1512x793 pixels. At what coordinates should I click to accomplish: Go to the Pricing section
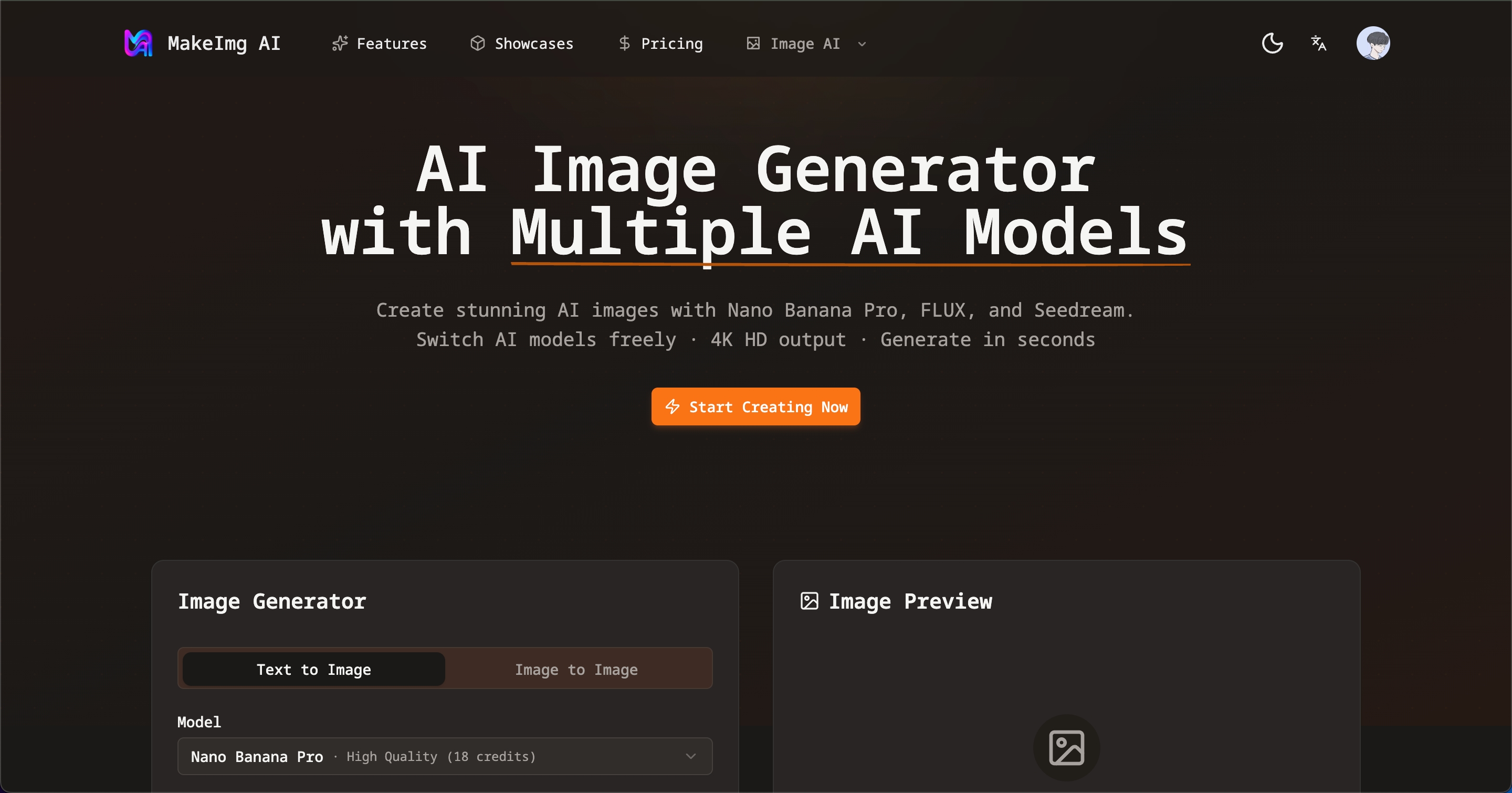[x=671, y=44]
